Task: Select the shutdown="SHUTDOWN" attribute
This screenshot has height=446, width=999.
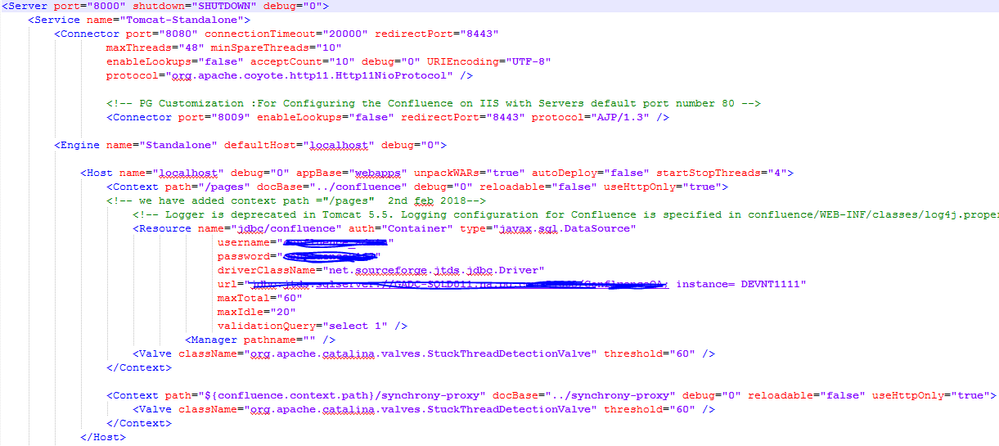Action: coord(193,6)
